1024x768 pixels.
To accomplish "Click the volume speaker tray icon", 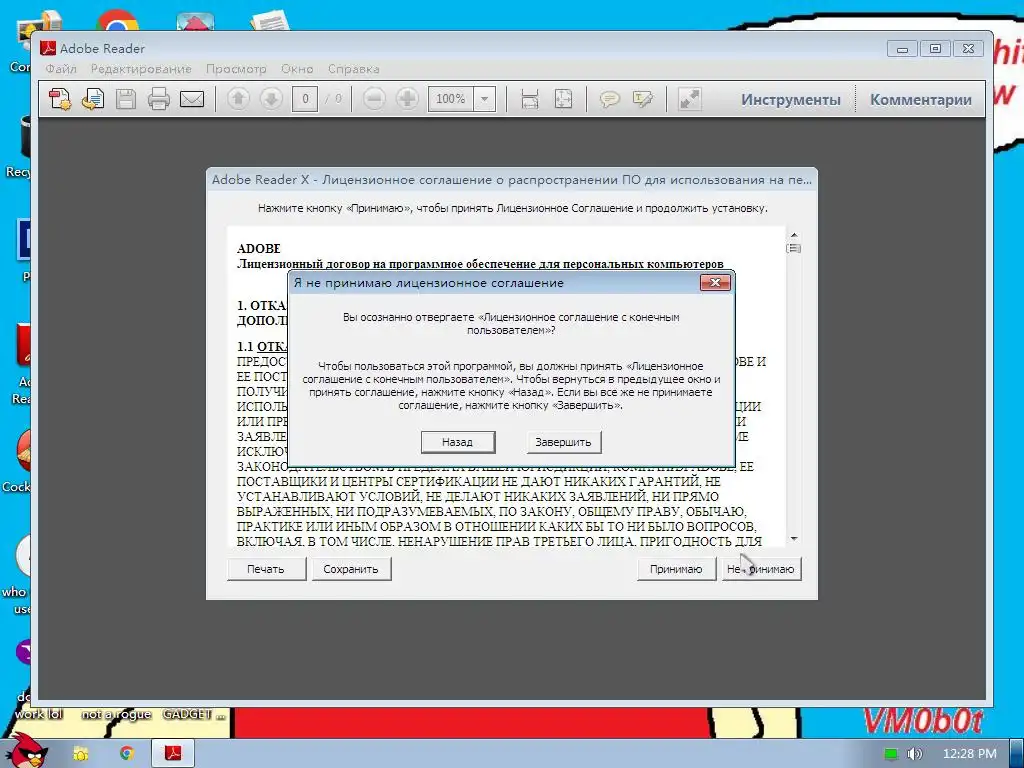I will 915,754.
